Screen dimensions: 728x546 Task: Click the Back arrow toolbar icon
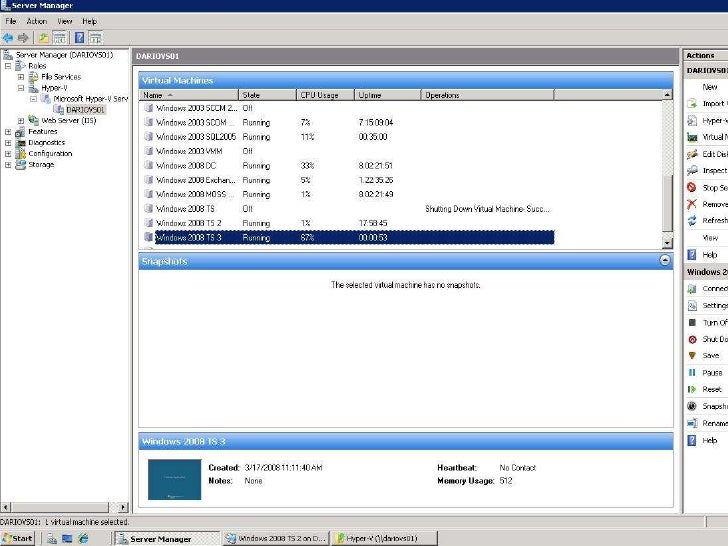click(x=8, y=38)
